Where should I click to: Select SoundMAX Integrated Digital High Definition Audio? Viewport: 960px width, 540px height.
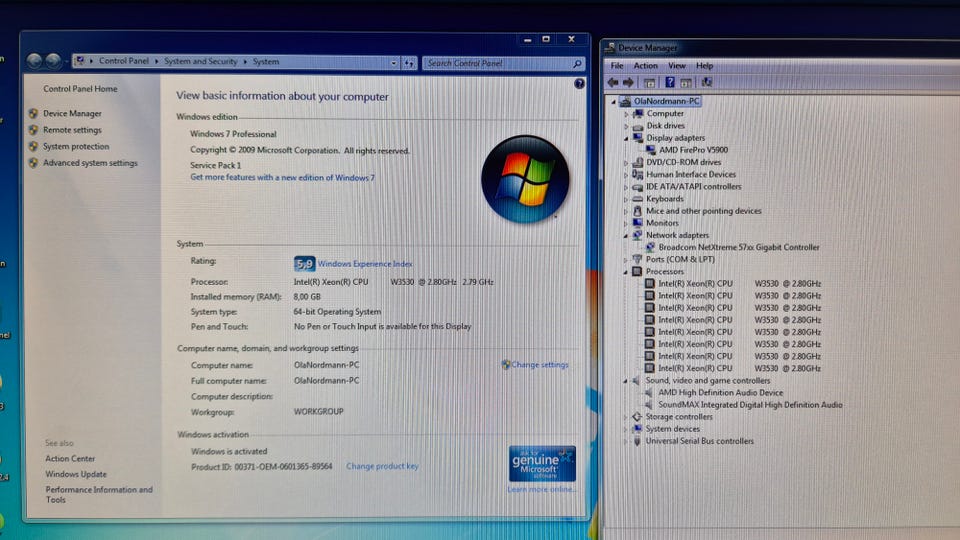point(750,405)
